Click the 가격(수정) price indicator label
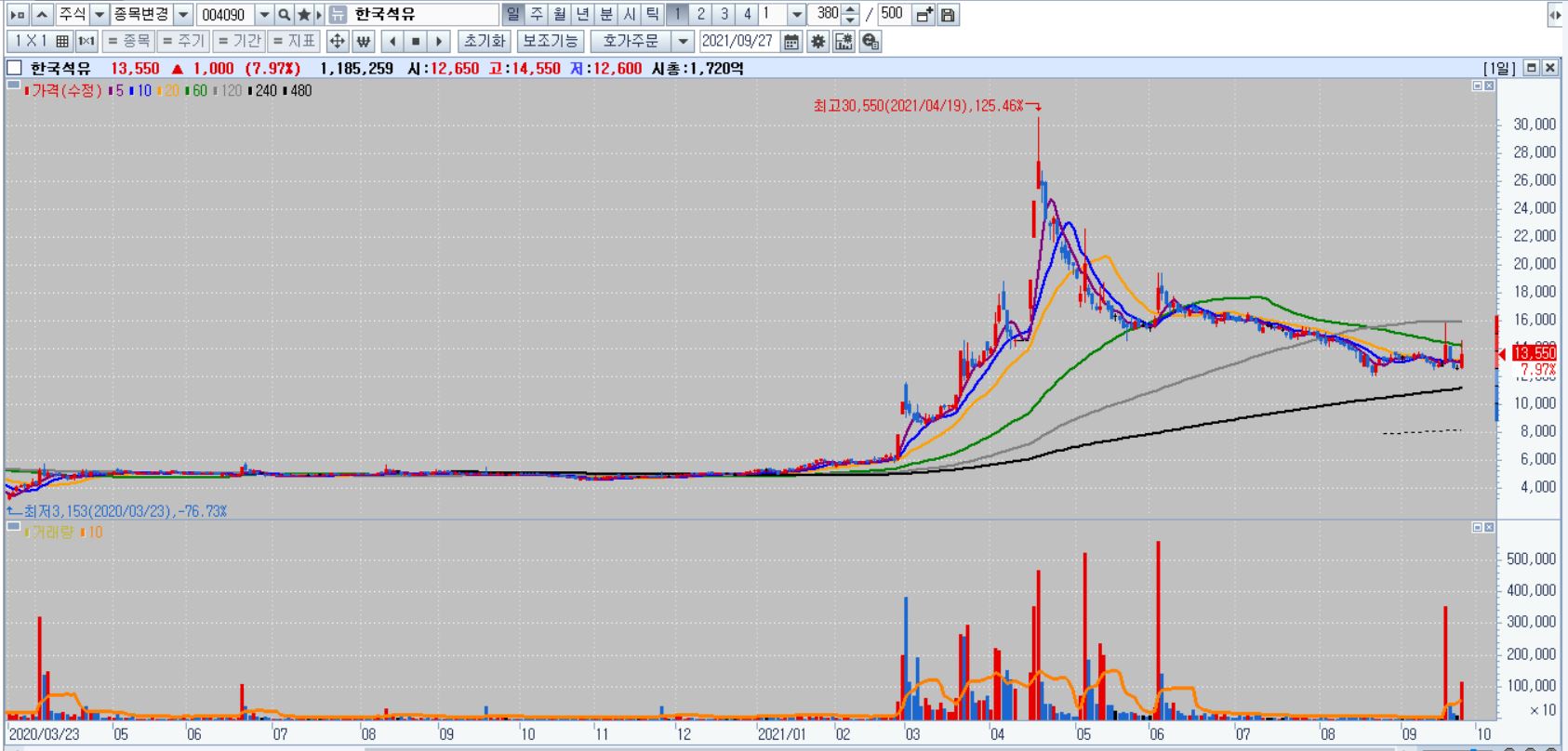The height and width of the screenshot is (751, 1568). 62,90
